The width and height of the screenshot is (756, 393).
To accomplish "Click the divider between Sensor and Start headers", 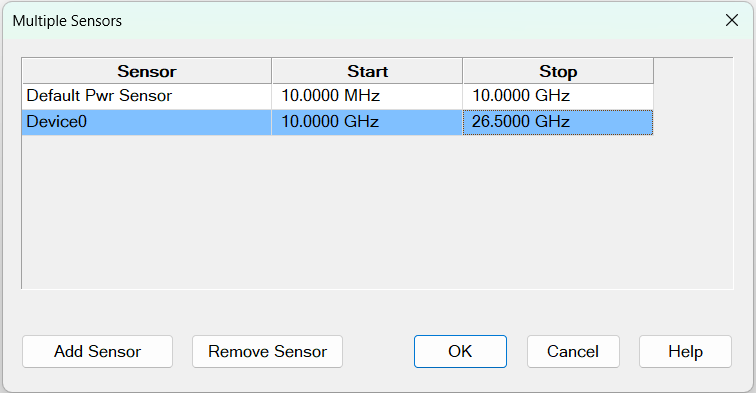I will click(271, 71).
